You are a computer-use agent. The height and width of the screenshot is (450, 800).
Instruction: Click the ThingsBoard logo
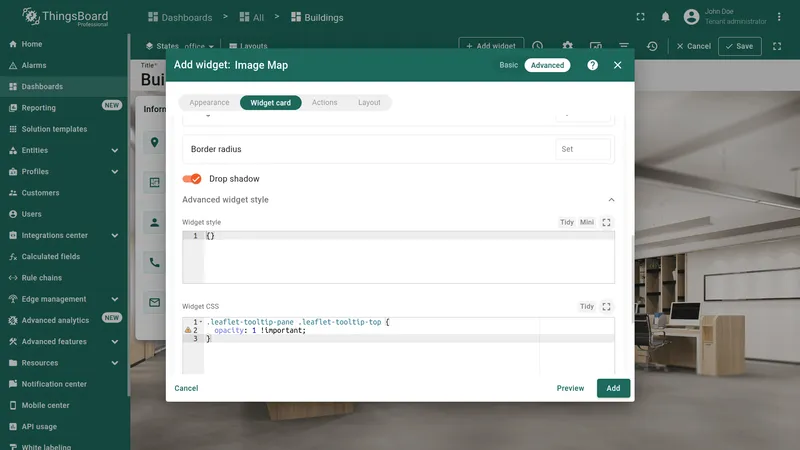pyautogui.click(x=65, y=17)
